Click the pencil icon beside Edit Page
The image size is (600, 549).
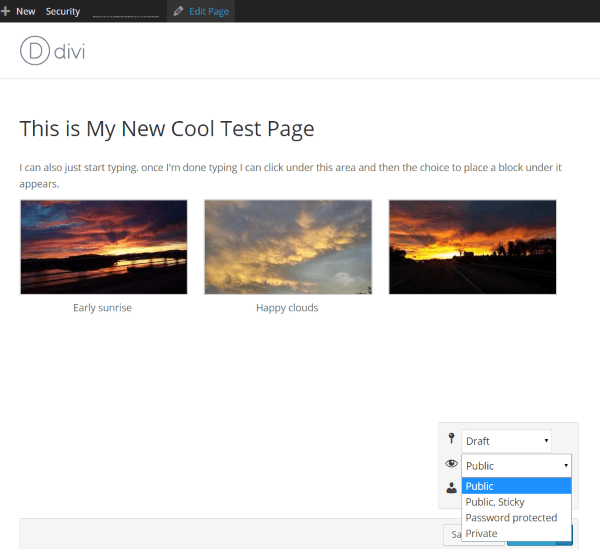178,11
